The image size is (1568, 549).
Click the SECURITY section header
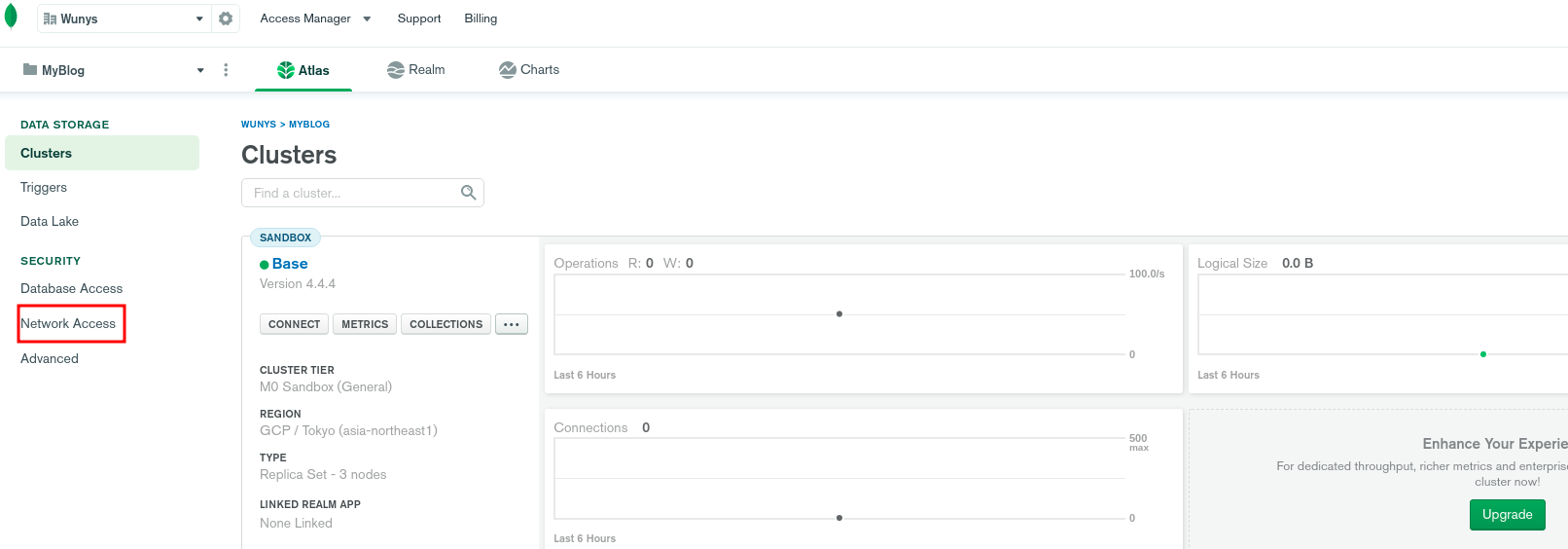[51, 261]
